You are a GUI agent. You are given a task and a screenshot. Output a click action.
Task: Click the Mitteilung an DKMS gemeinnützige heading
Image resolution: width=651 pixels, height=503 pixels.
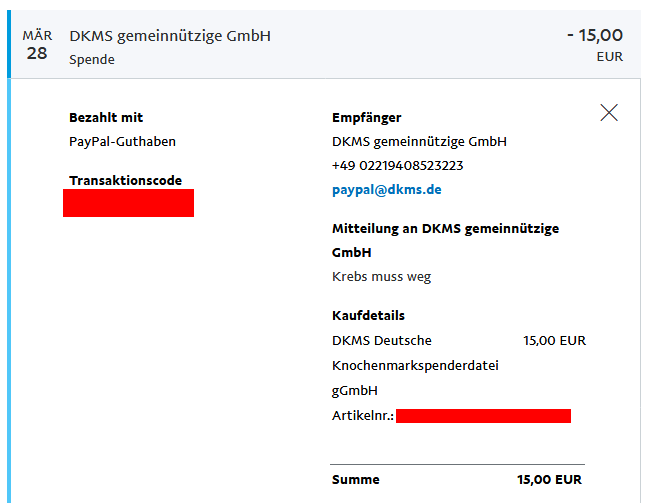[445, 229]
